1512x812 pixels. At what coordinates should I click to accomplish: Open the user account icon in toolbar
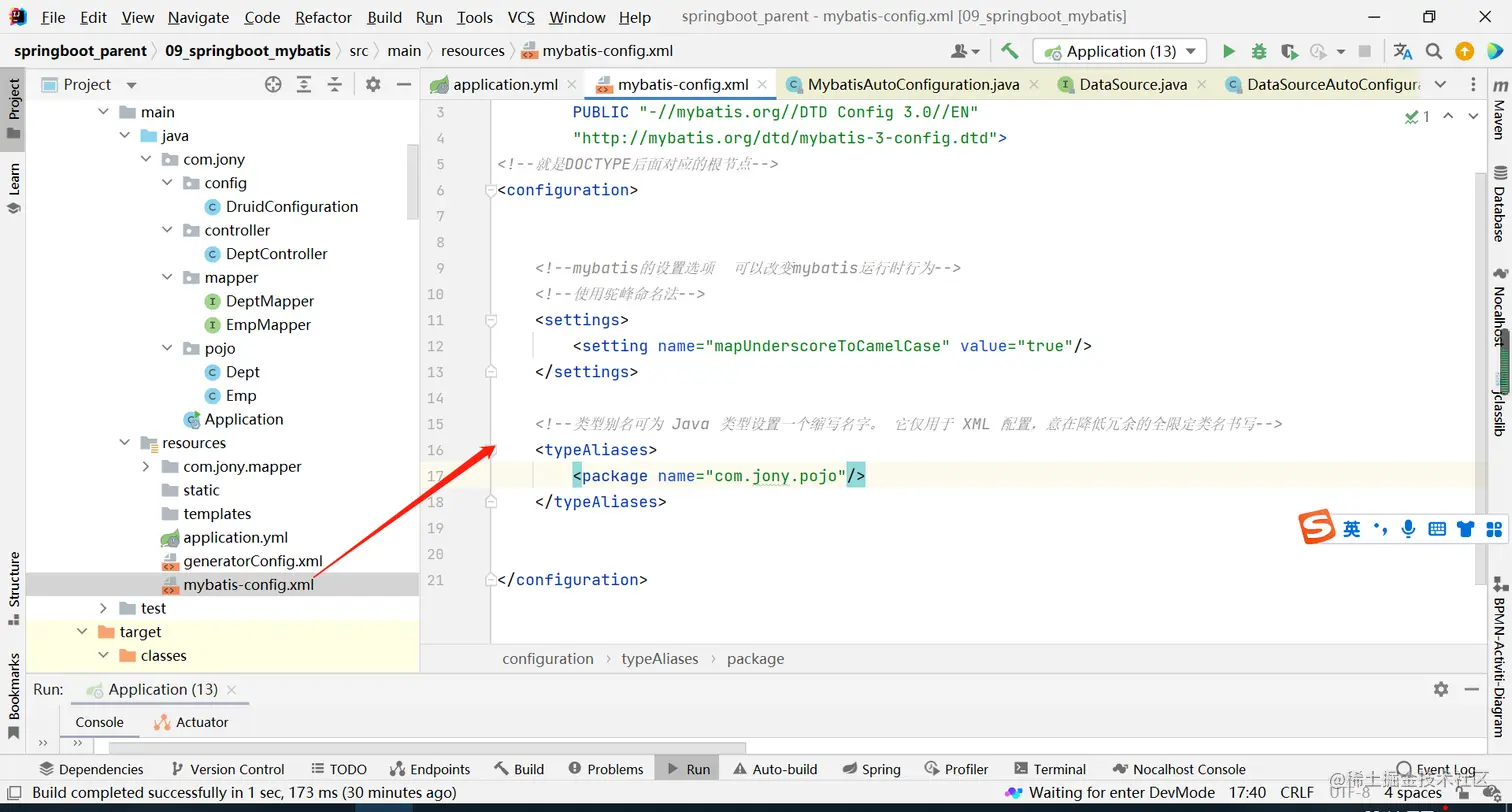coord(965,51)
